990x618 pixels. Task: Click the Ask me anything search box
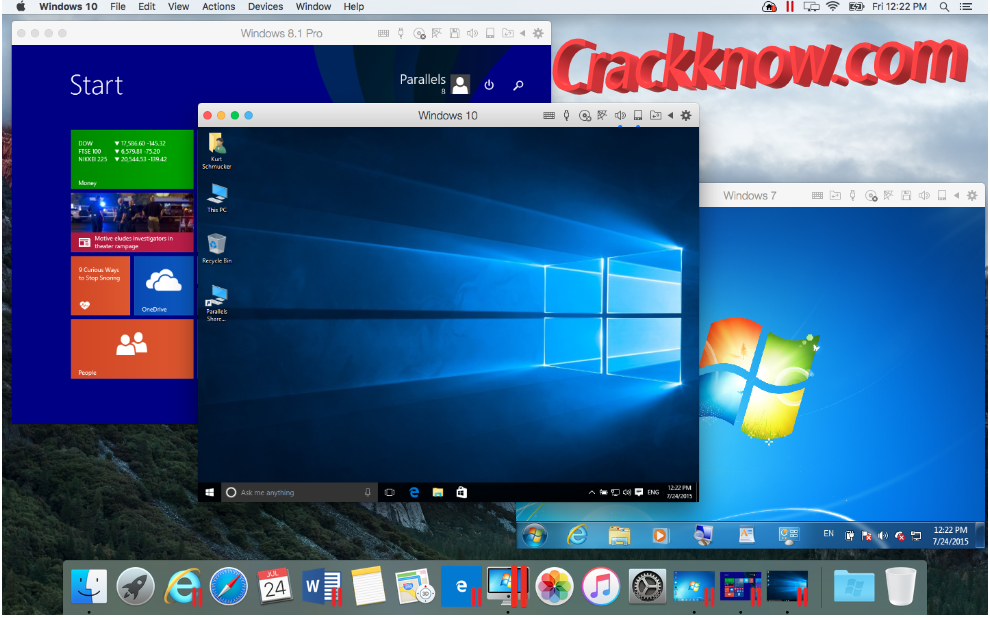pyautogui.click(x=299, y=492)
